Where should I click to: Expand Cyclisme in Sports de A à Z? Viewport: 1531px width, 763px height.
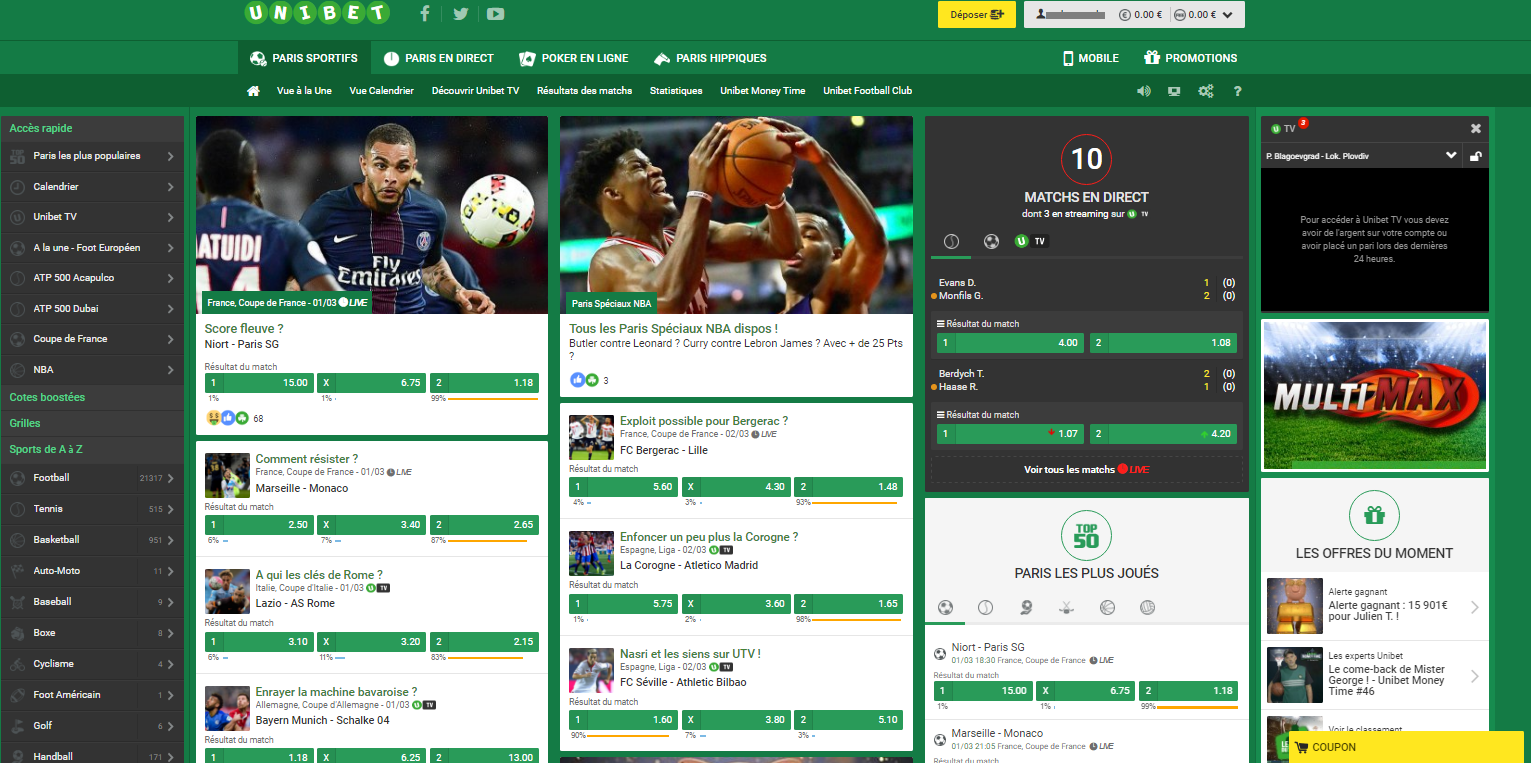[92, 664]
